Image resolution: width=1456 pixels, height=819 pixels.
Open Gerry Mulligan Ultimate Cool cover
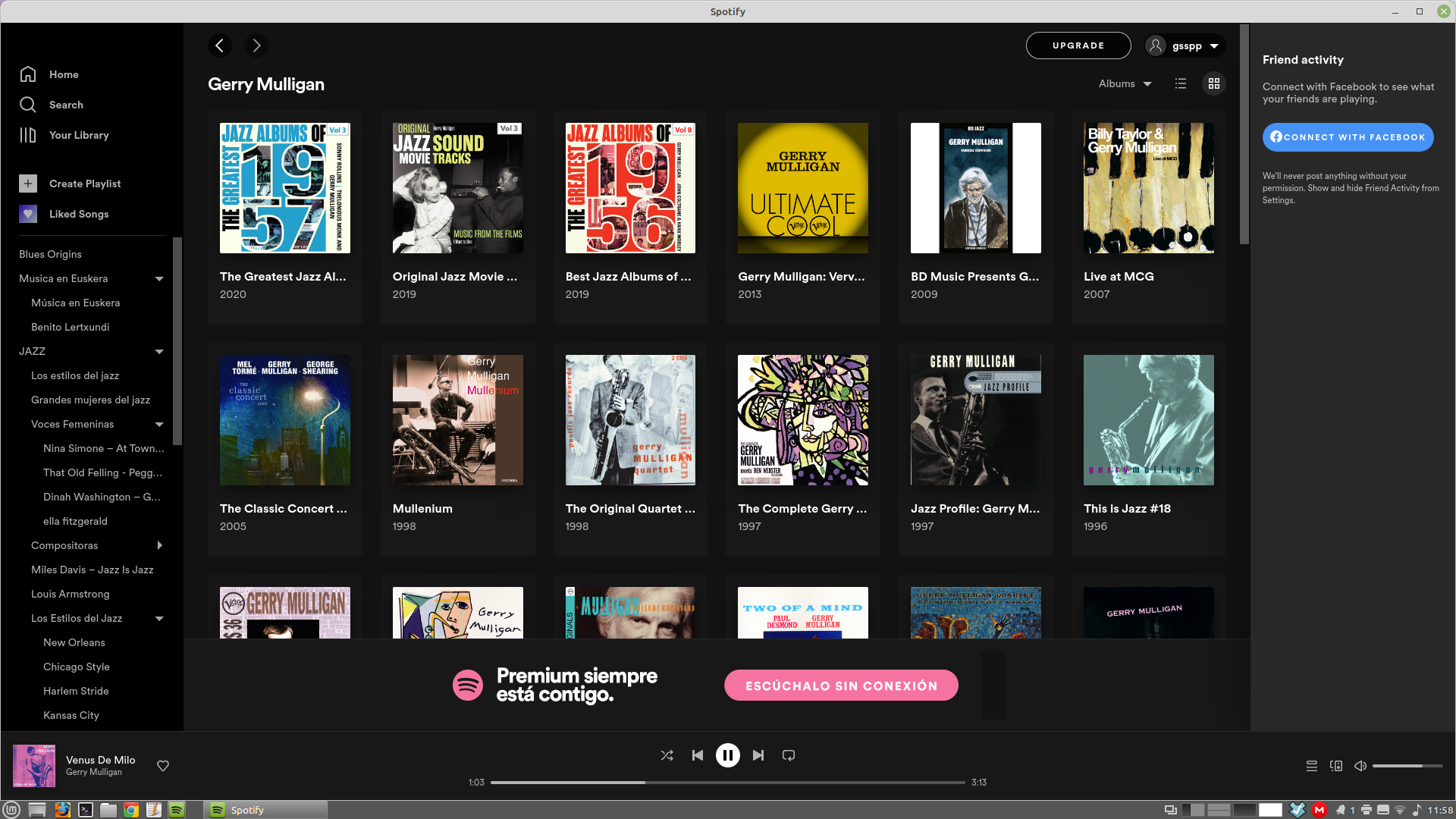pyautogui.click(x=803, y=188)
